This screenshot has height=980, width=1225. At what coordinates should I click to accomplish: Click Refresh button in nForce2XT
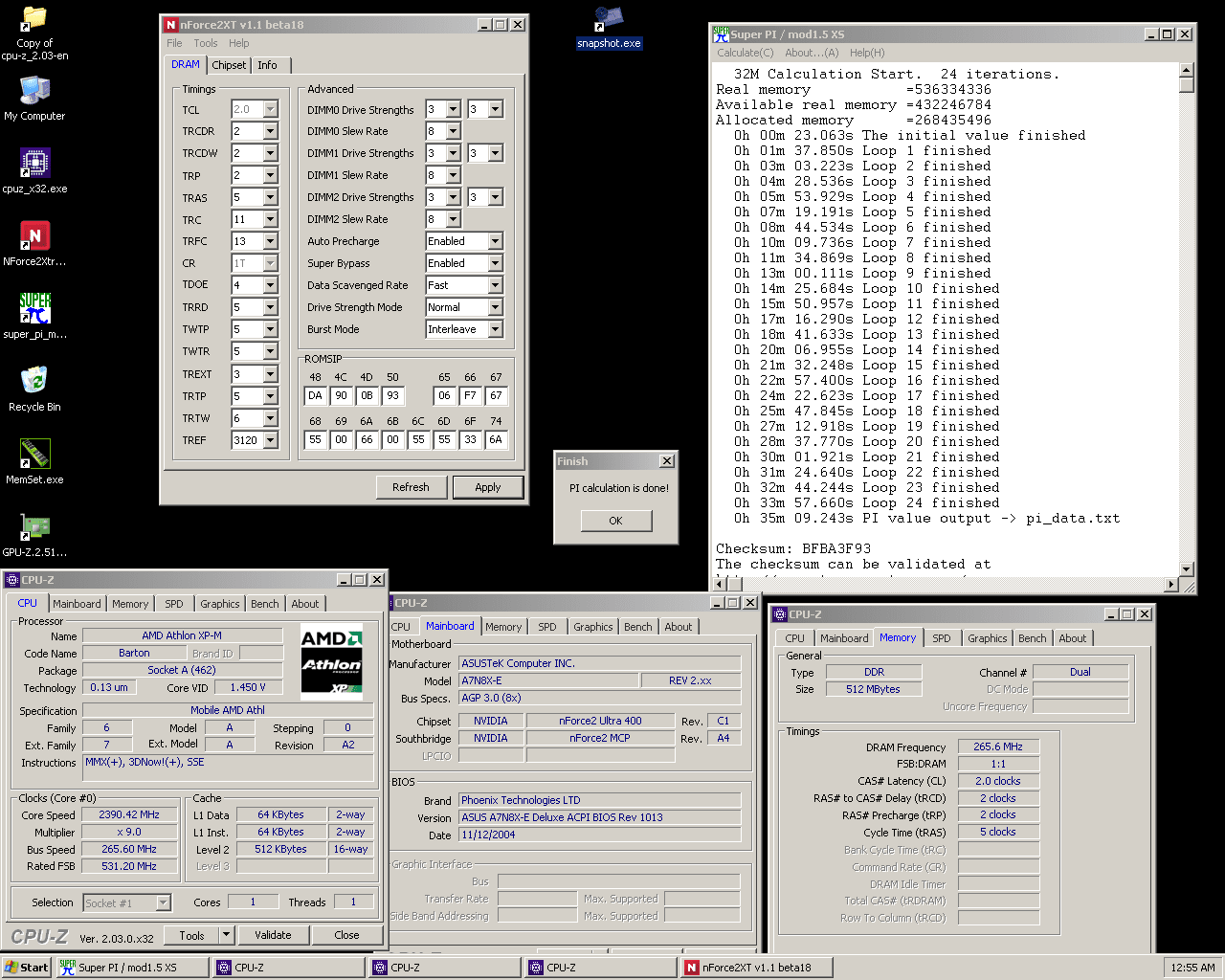(x=411, y=487)
